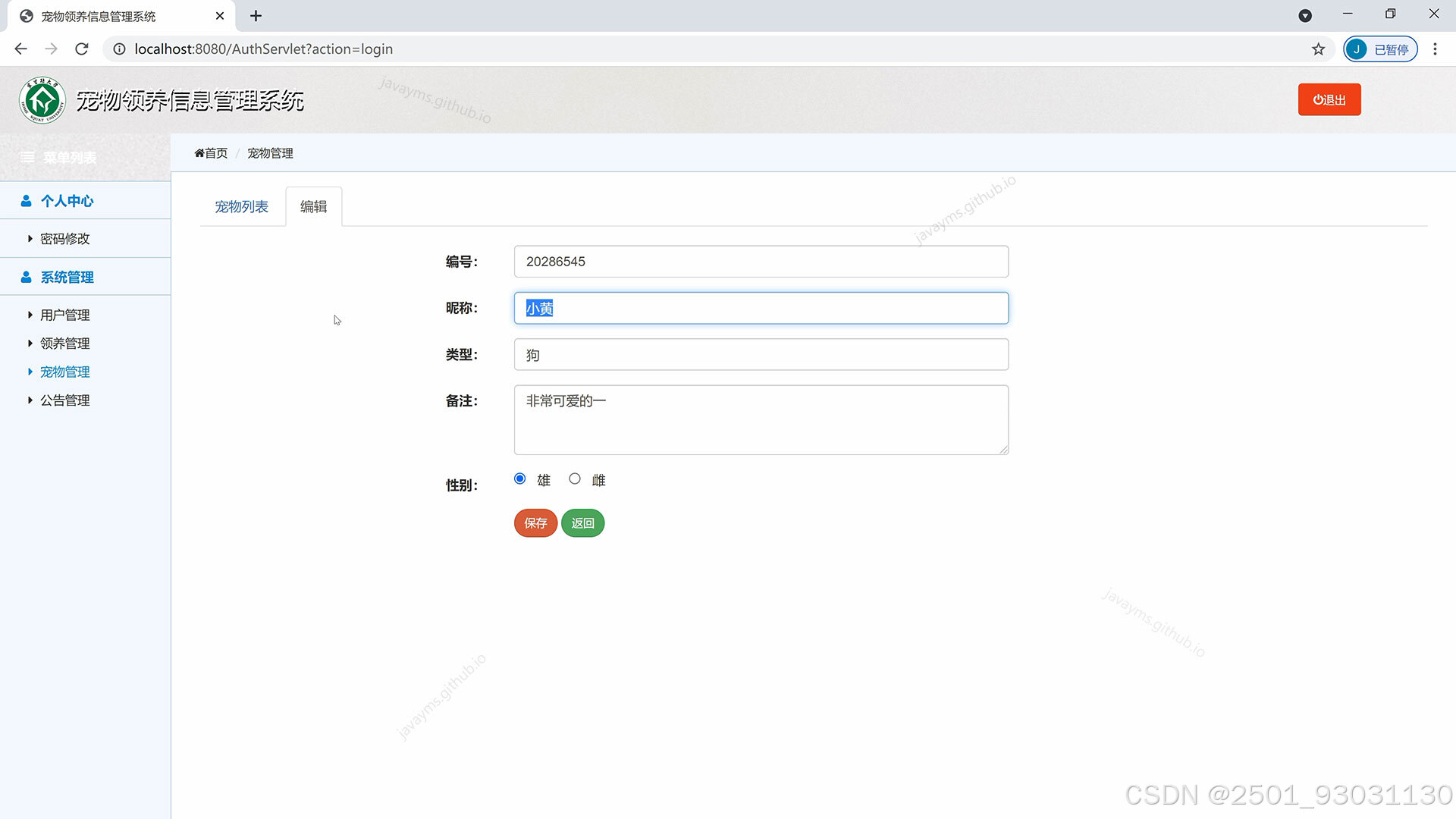Viewport: 1456px width, 819px height.
Task: Open the Chrome three-dot menu
Action: [1435, 49]
